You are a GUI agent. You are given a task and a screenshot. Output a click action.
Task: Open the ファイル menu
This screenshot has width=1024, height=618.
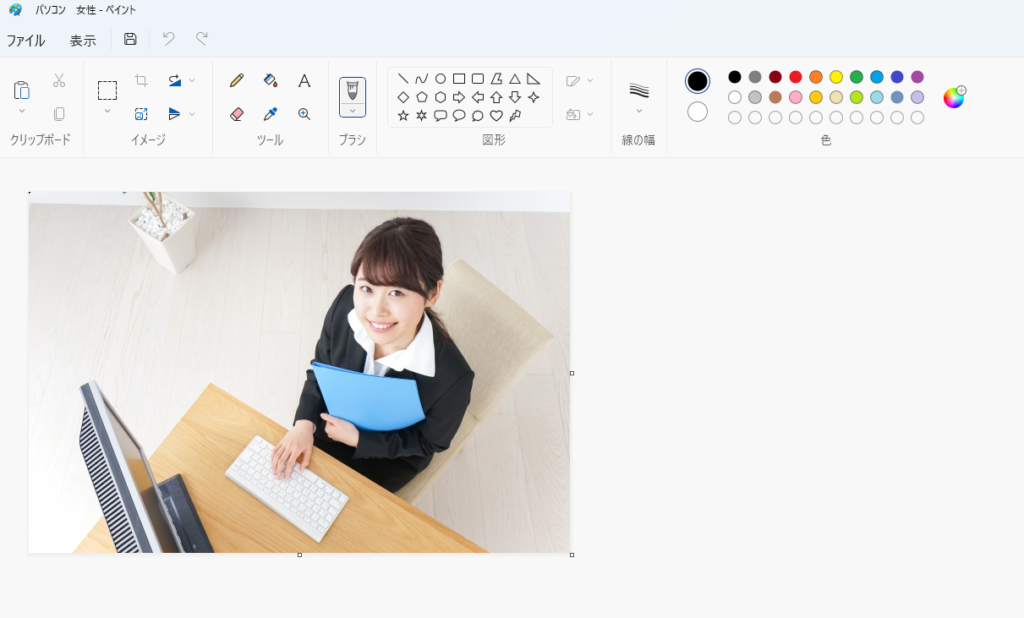[26, 41]
